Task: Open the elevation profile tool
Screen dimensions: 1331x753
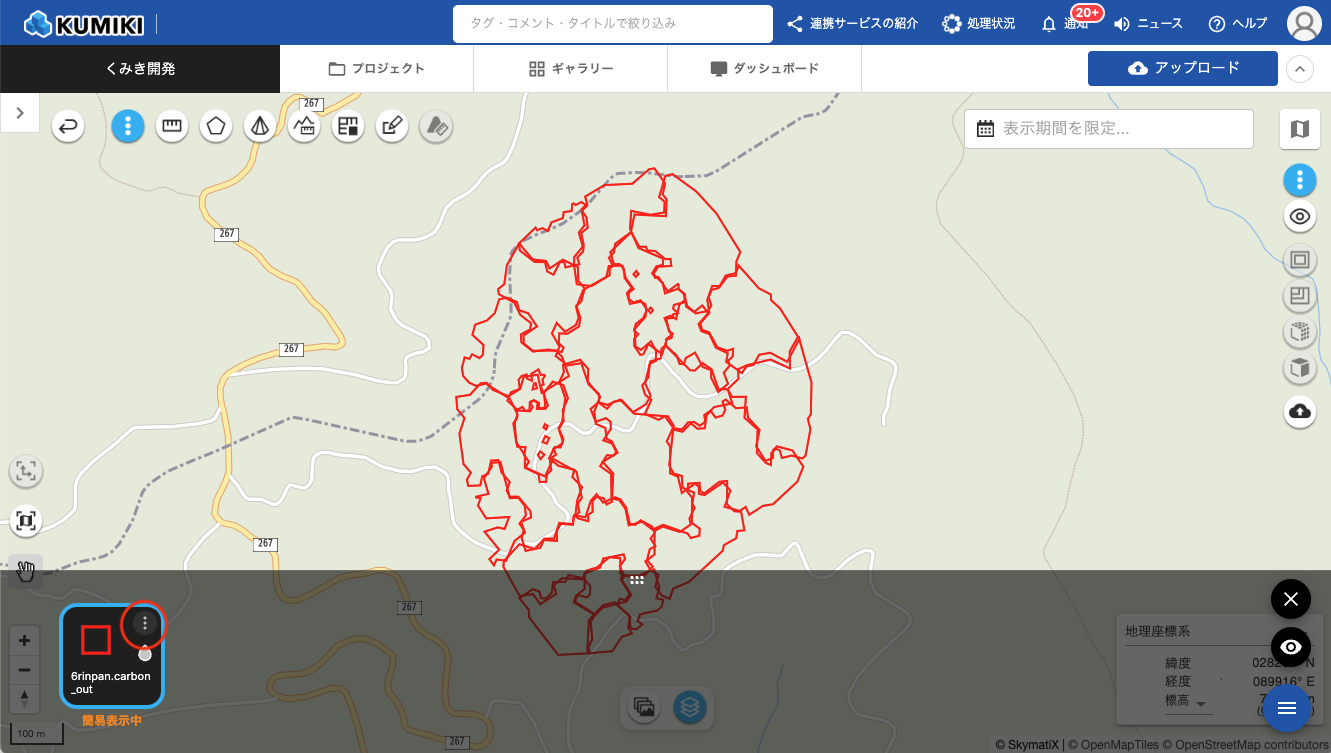Action: click(x=304, y=126)
